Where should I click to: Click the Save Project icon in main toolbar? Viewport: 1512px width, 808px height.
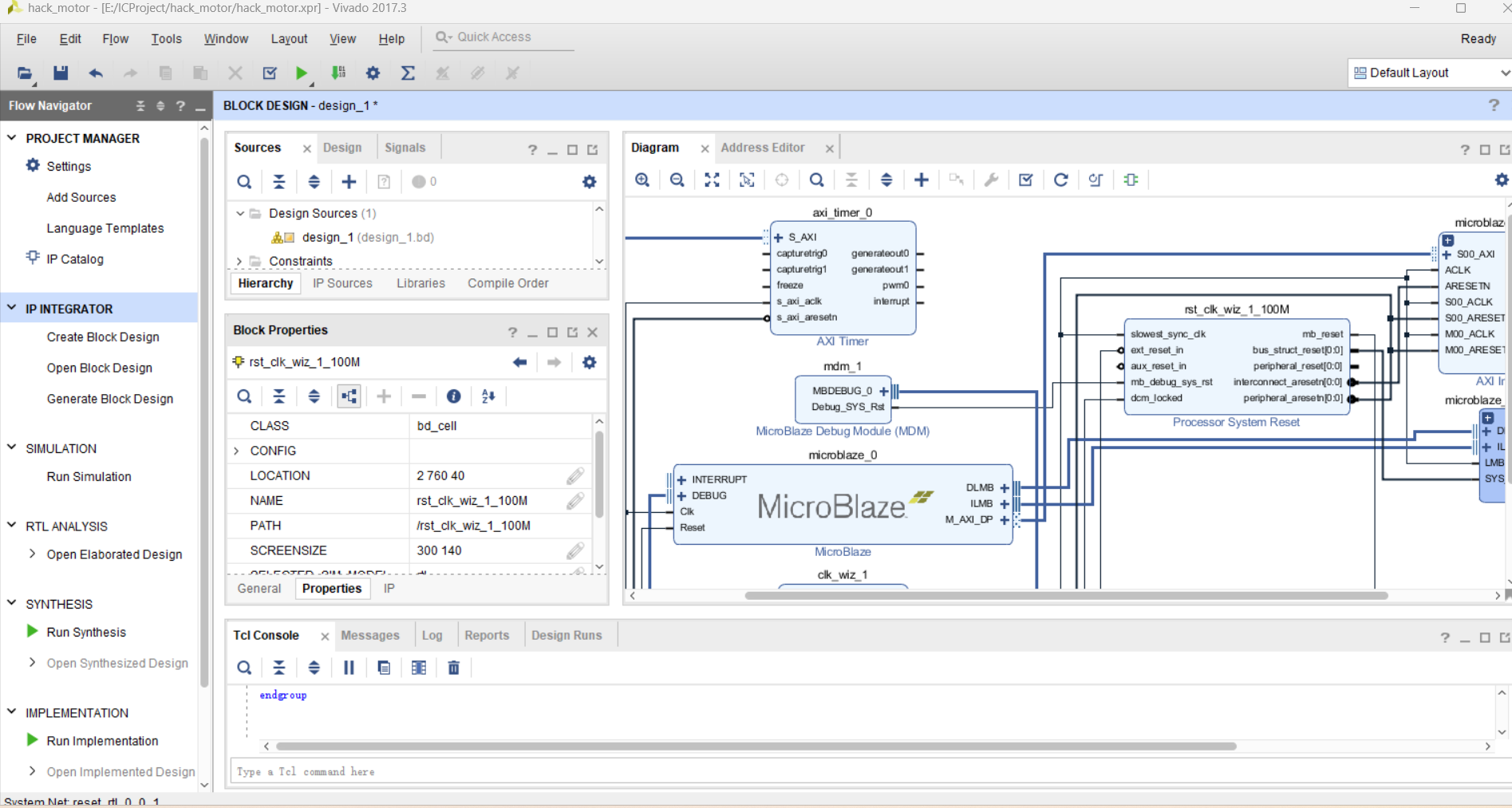[x=60, y=73]
